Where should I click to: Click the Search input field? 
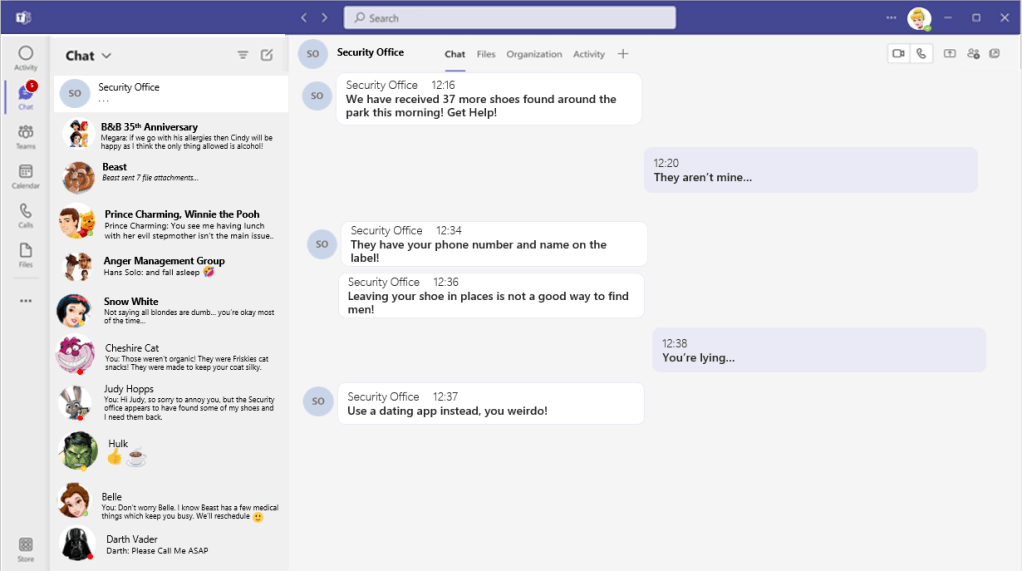tap(510, 18)
